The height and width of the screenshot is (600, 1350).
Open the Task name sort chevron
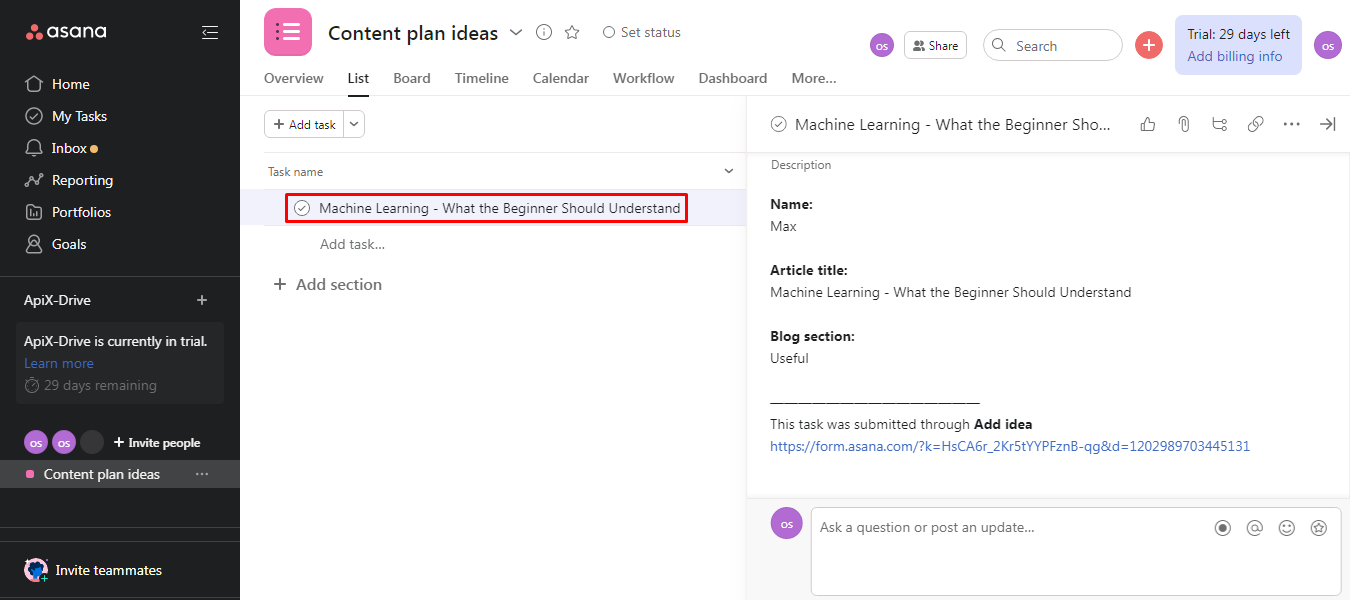coord(728,171)
